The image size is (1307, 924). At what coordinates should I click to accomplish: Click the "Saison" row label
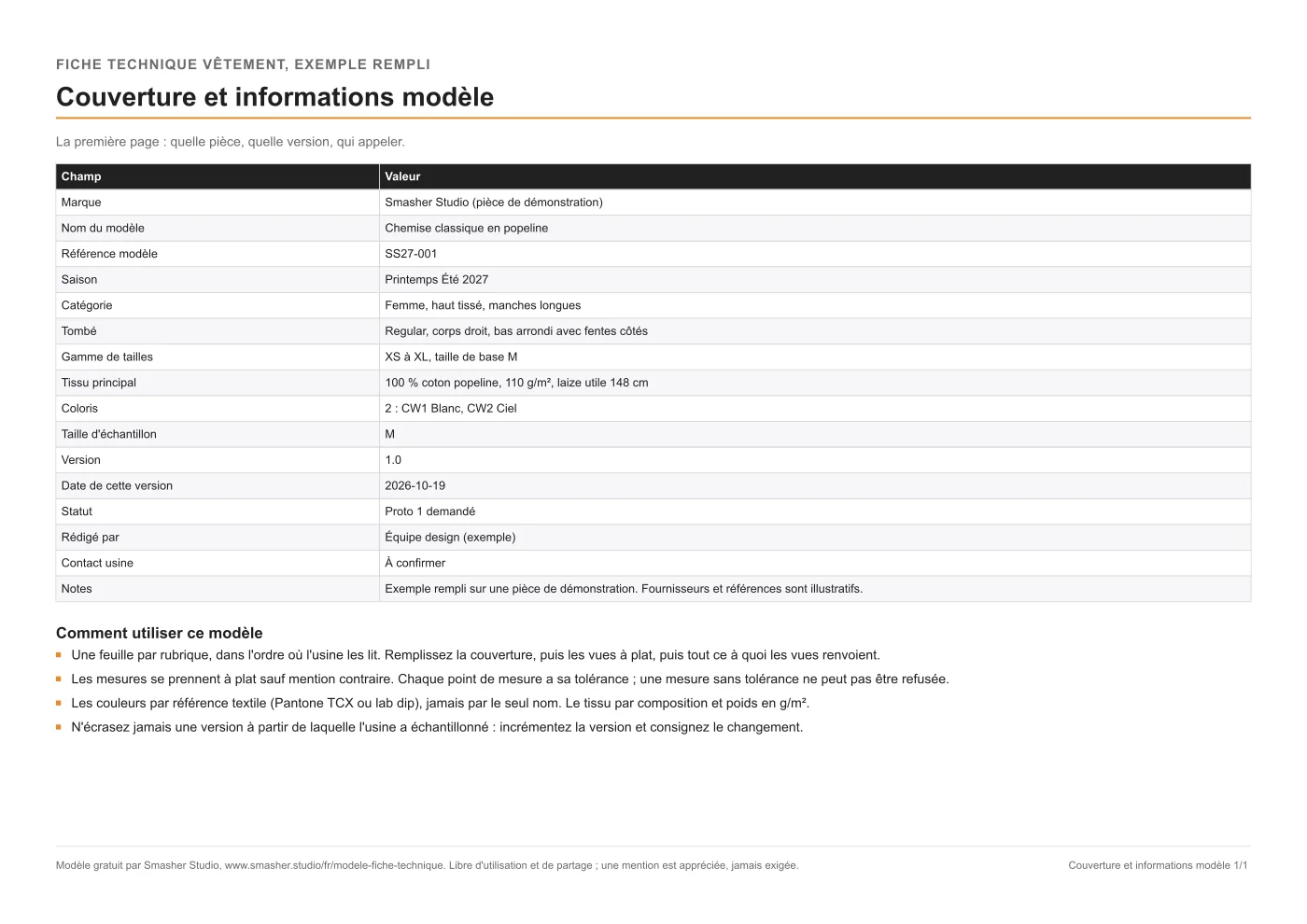(79, 280)
